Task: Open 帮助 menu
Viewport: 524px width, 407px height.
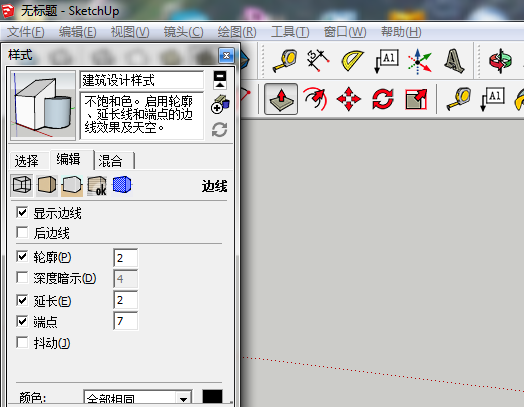Action: point(401,32)
